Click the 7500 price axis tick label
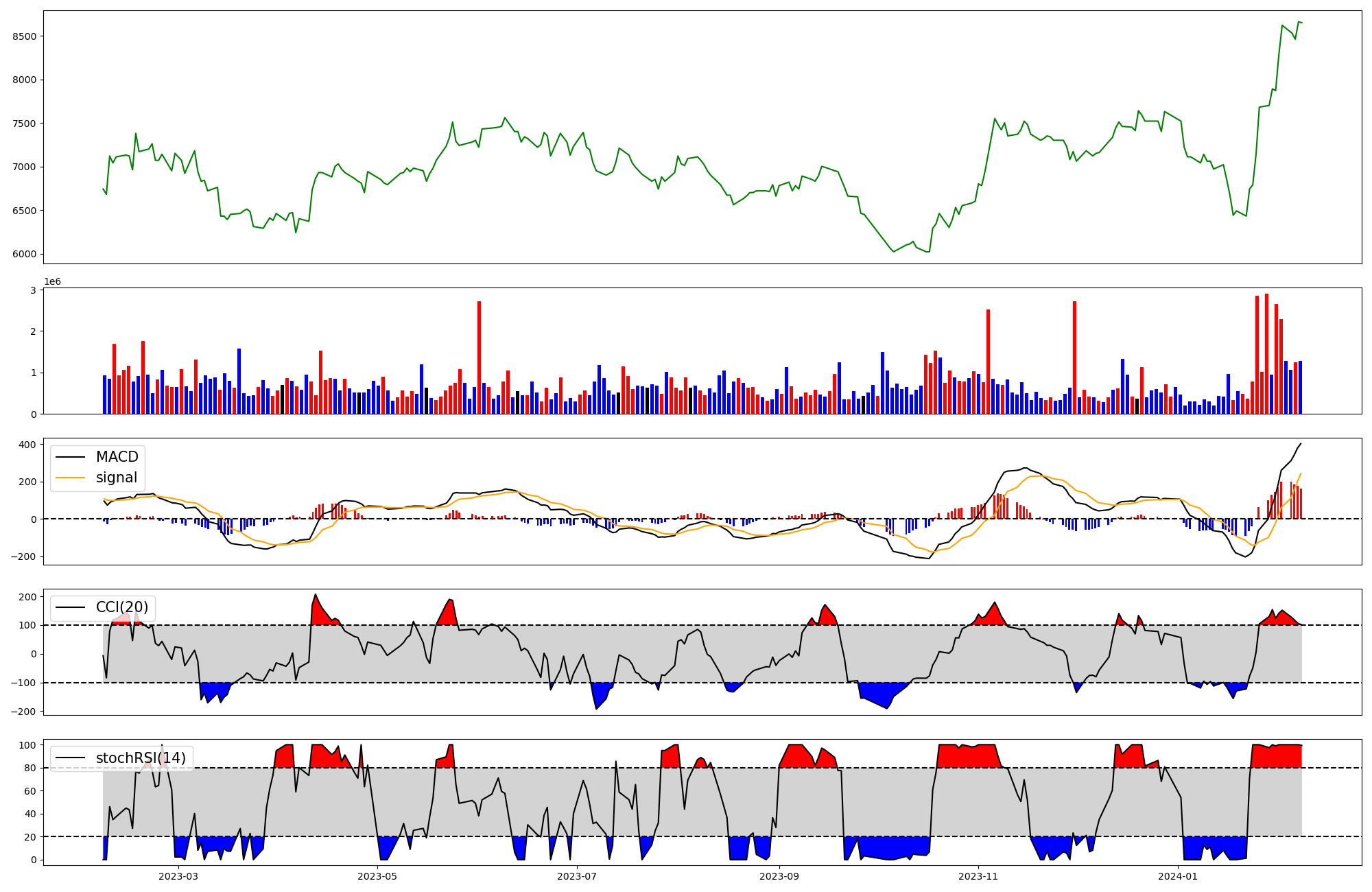This screenshot has width=1372, height=892. (x=24, y=124)
